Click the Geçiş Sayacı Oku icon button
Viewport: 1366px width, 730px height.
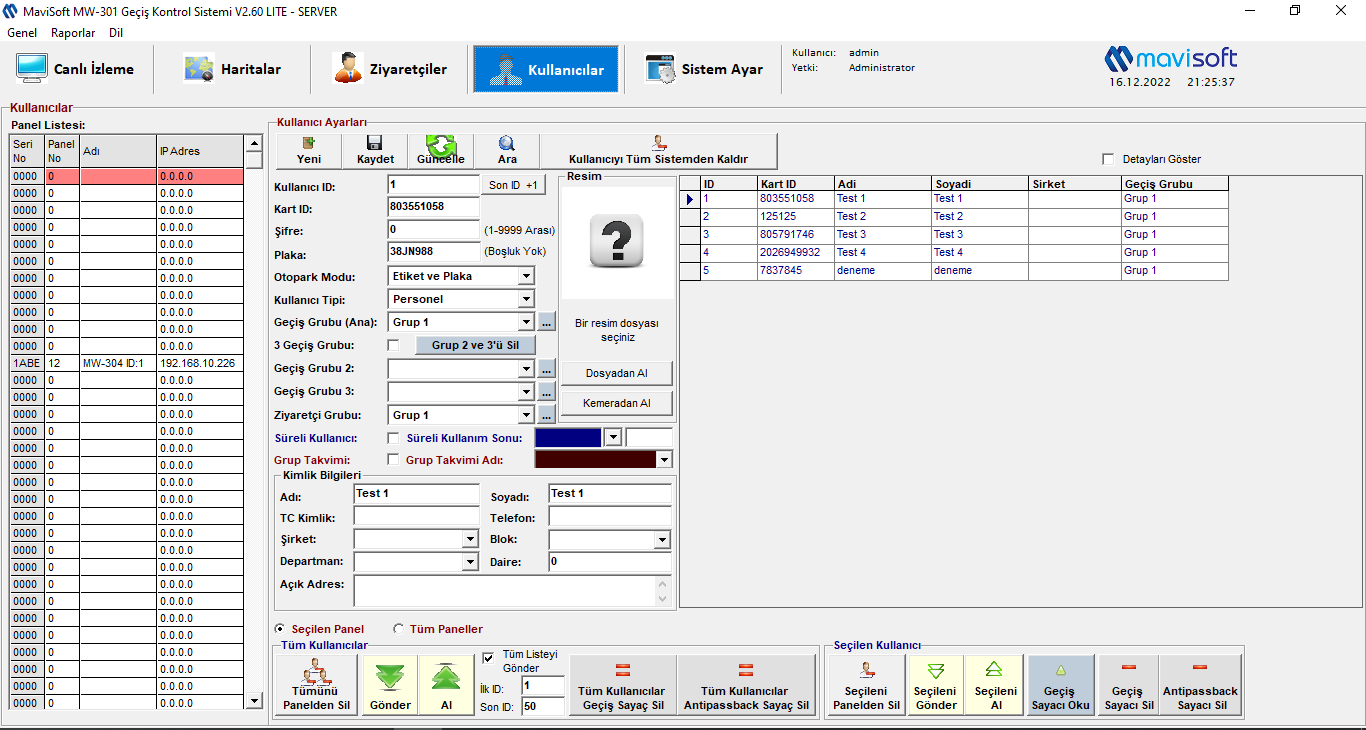(1060, 671)
